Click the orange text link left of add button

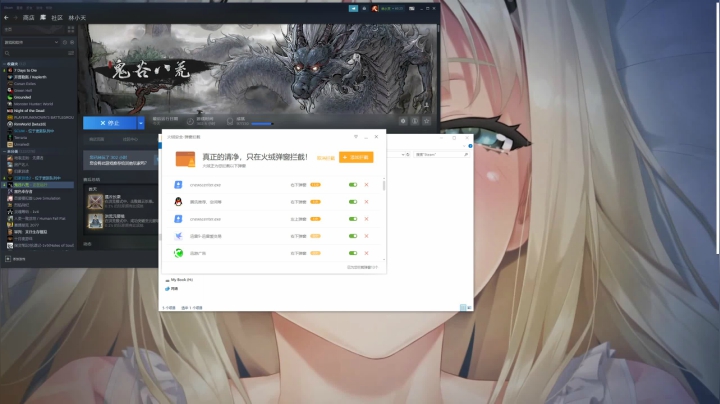(x=326, y=158)
